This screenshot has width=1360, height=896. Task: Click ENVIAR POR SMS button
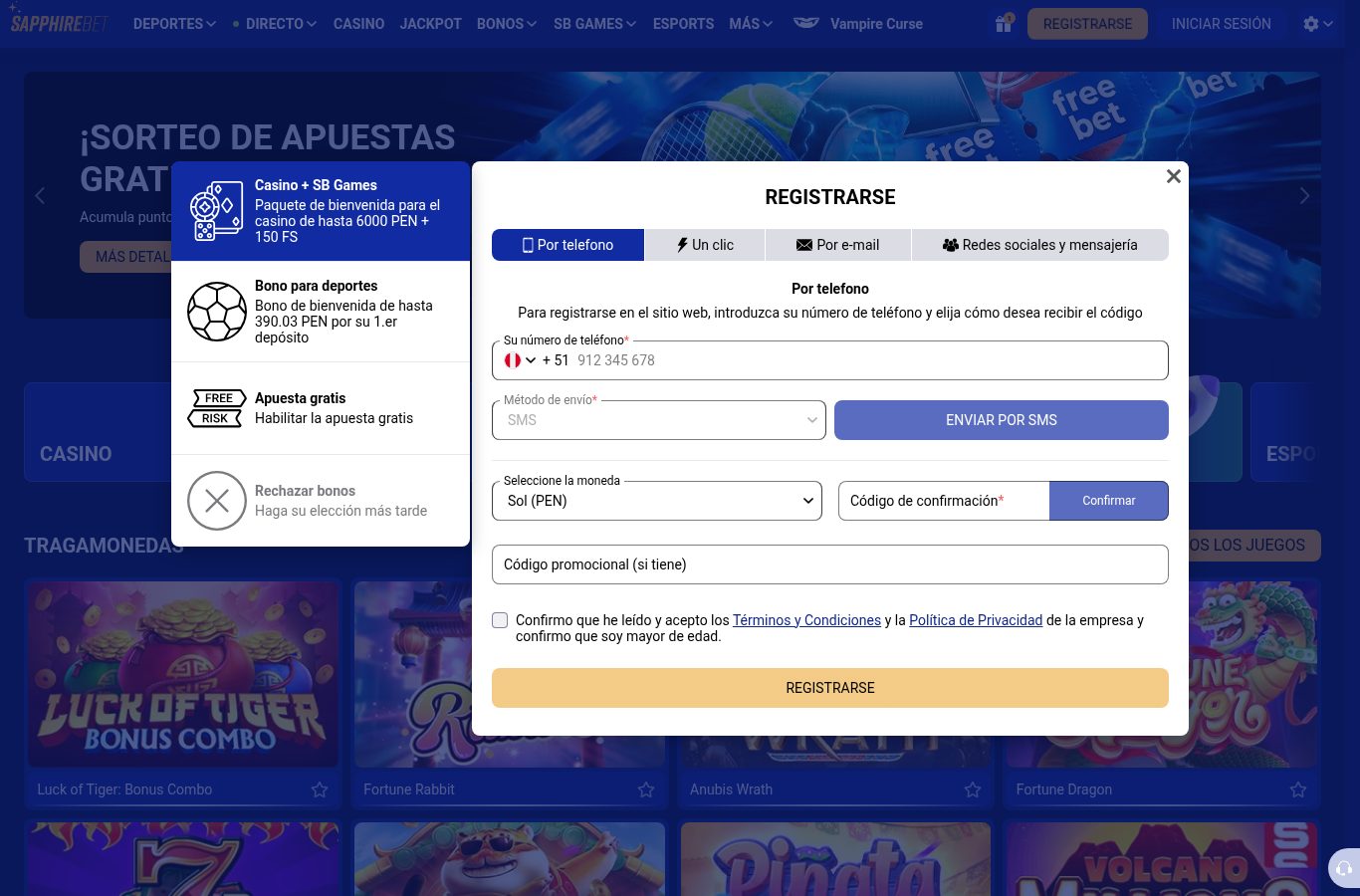(x=1002, y=420)
